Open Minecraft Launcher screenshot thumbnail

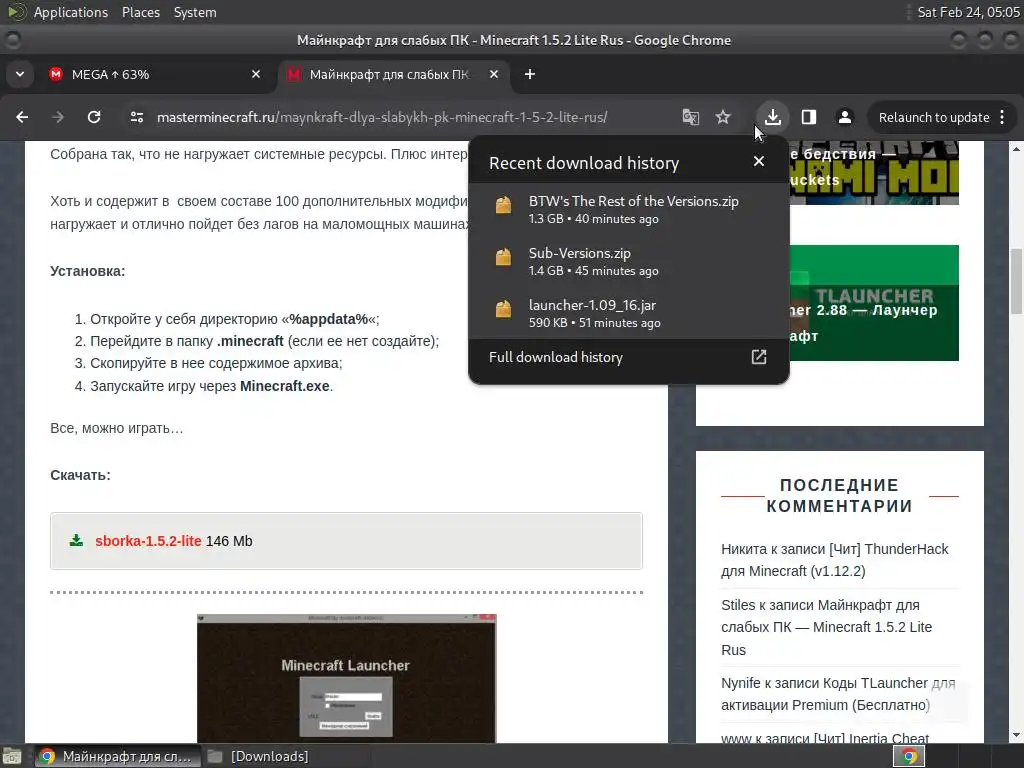pos(346,678)
